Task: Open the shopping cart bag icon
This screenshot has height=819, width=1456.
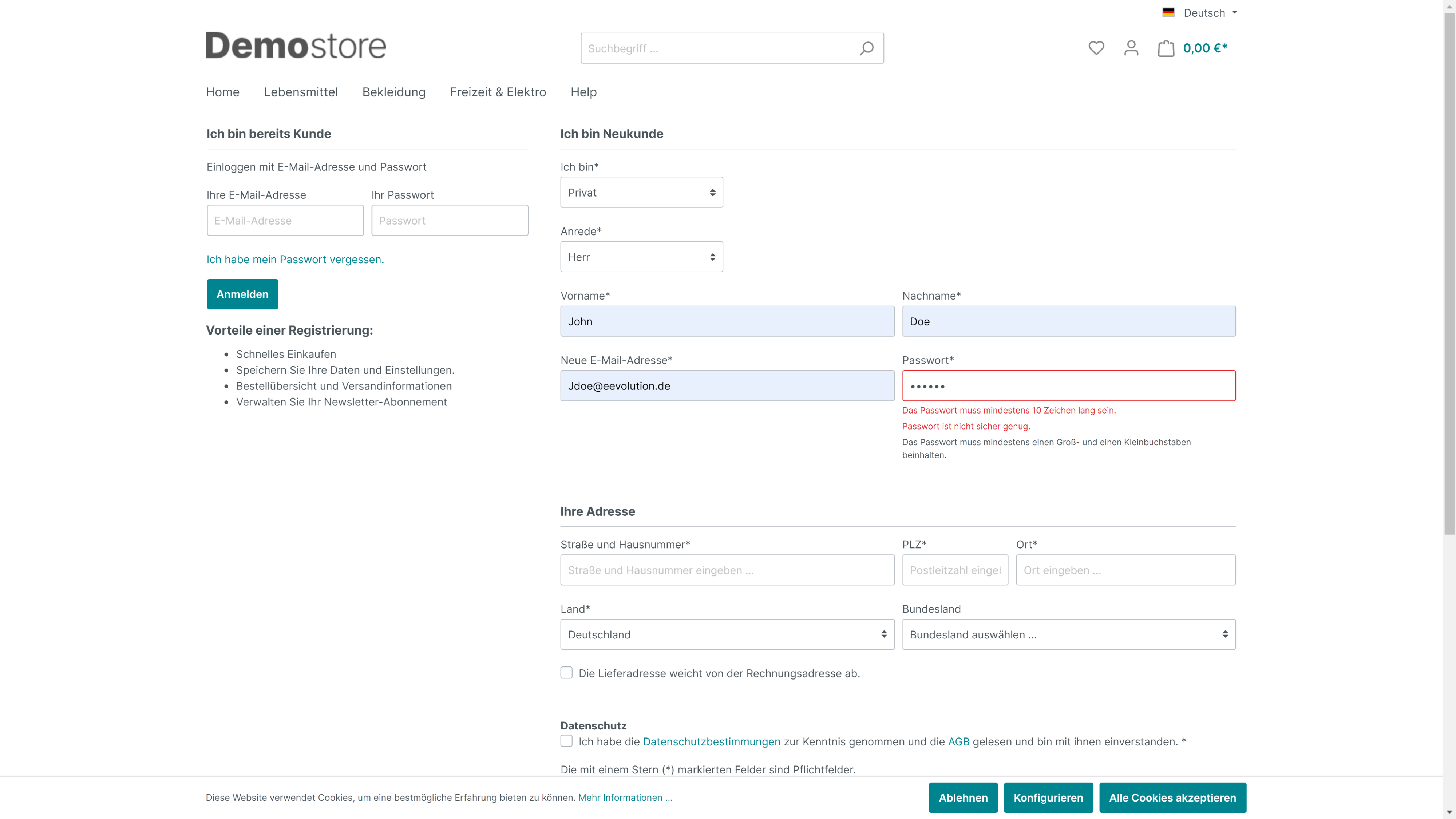Action: pyautogui.click(x=1166, y=48)
